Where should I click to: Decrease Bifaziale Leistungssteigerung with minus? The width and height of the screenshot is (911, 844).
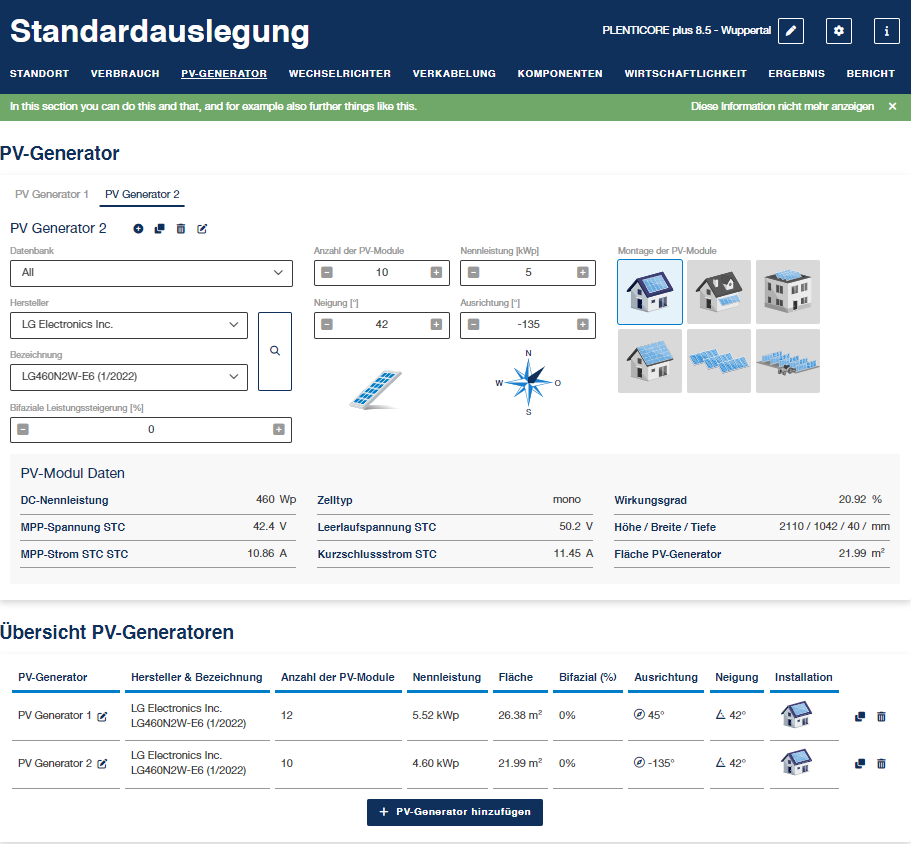coord(23,429)
